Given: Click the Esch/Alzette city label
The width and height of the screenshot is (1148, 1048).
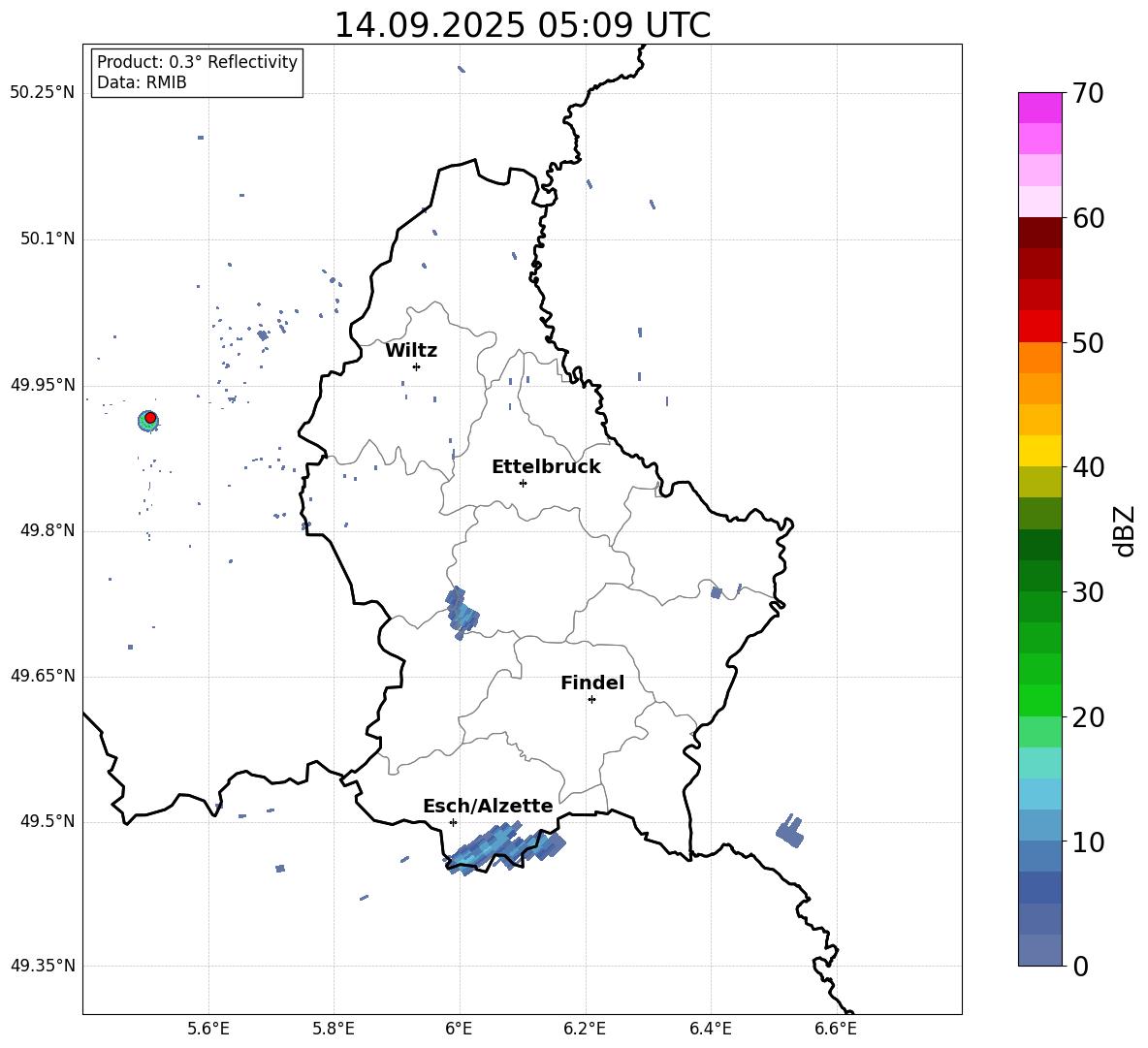Looking at the screenshot, I should [488, 806].
